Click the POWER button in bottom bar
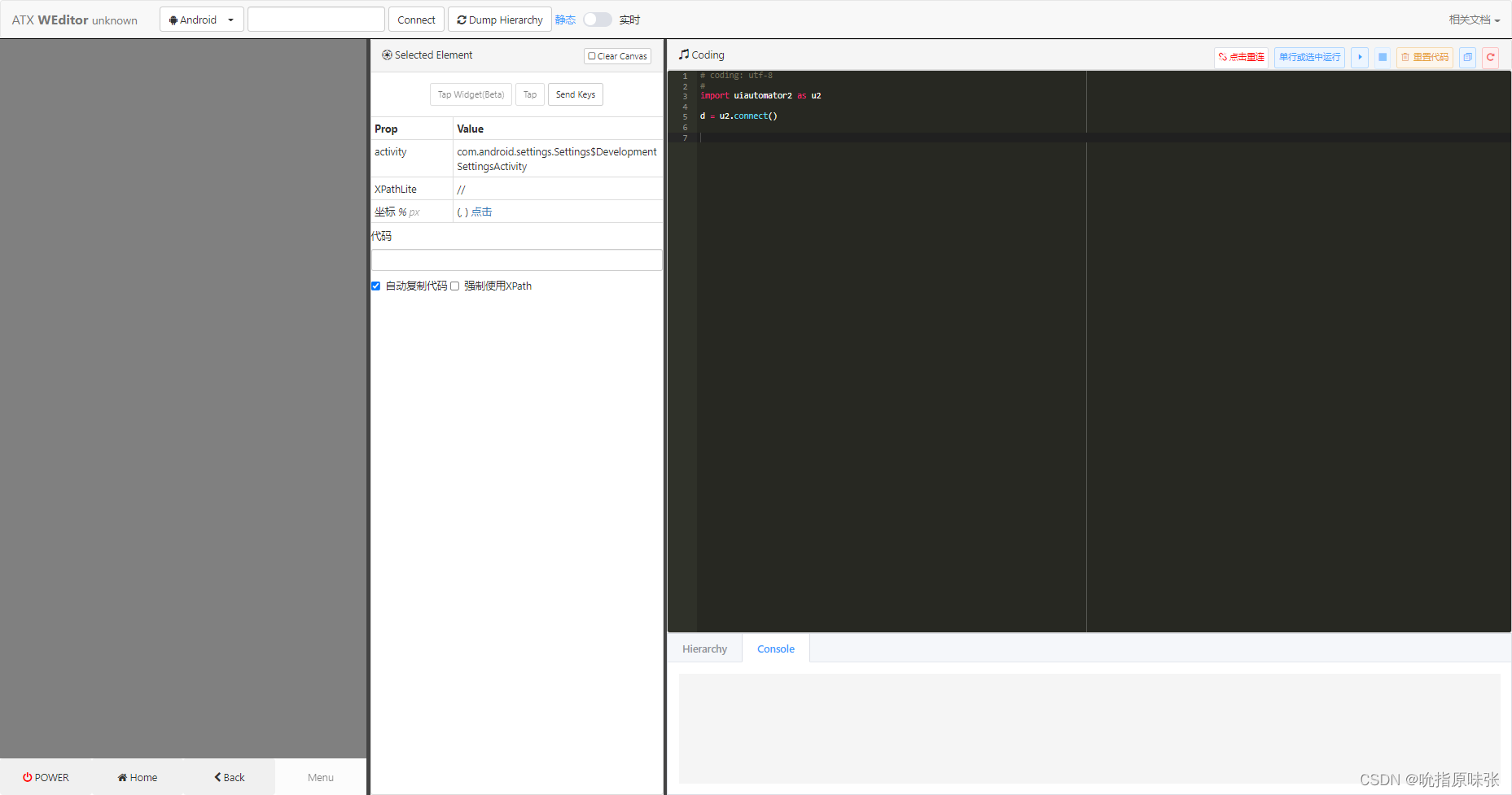 (46, 777)
